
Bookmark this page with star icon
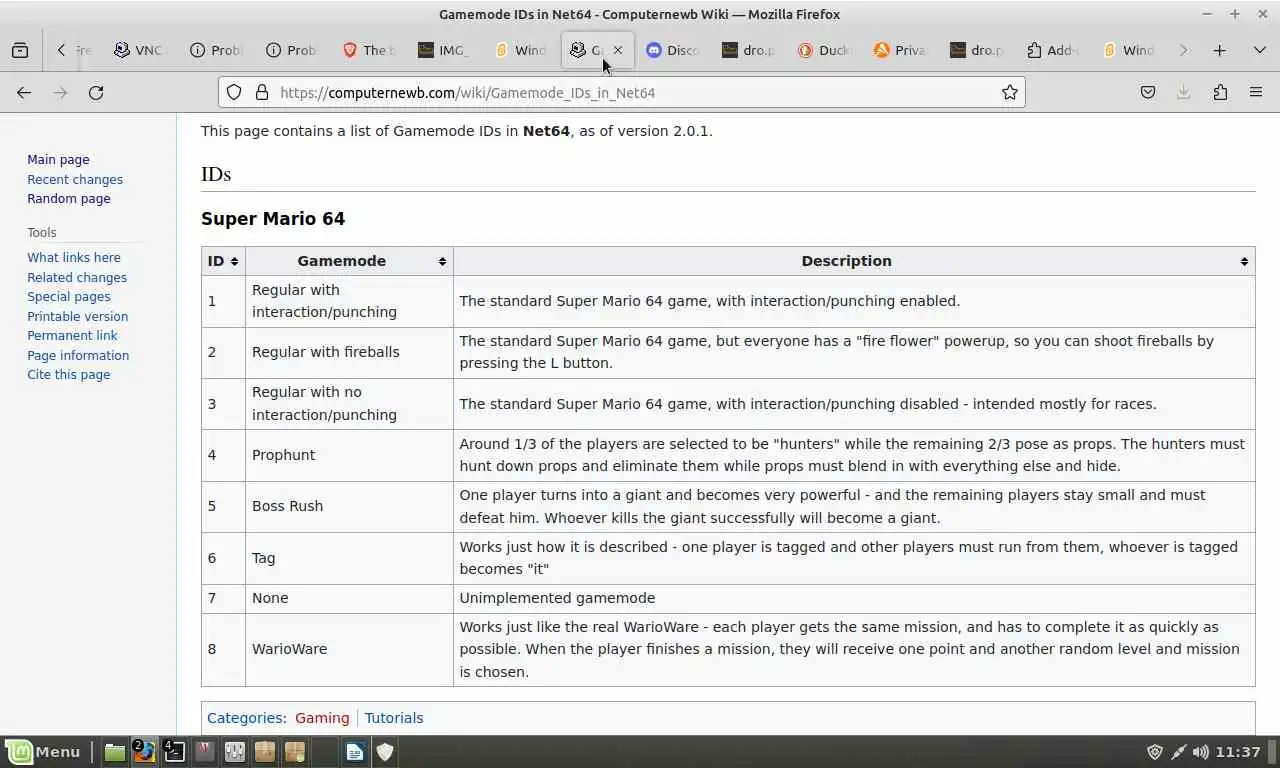tap(1010, 92)
